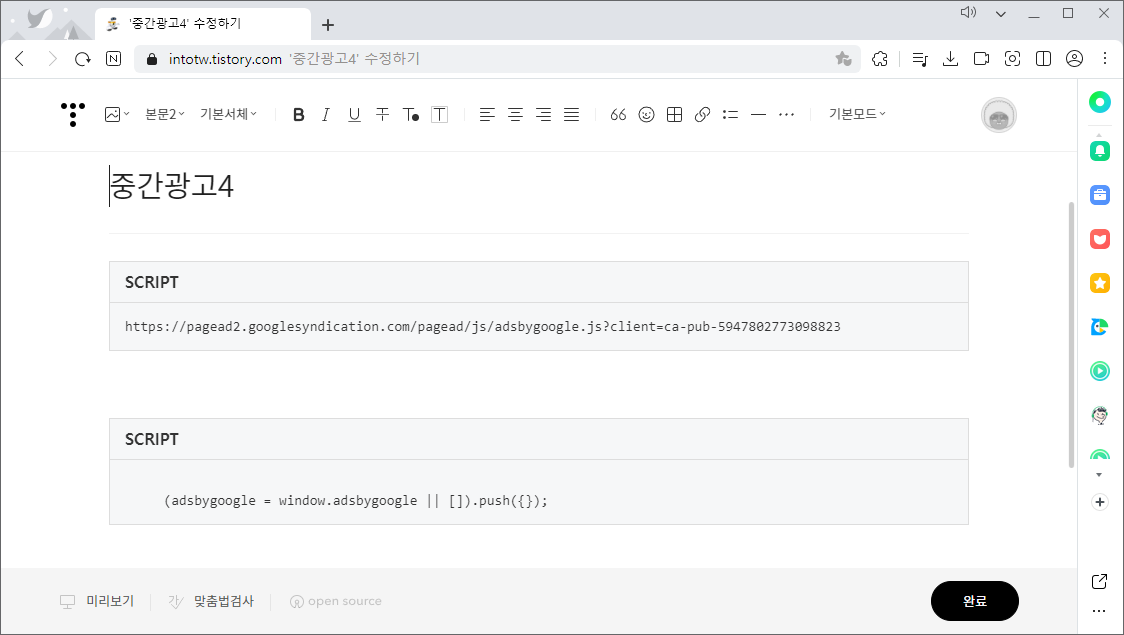Viewport: 1124px width, 635px height.
Task: Open the 본문2 paragraph style dropdown
Action: click(x=165, y=114)
